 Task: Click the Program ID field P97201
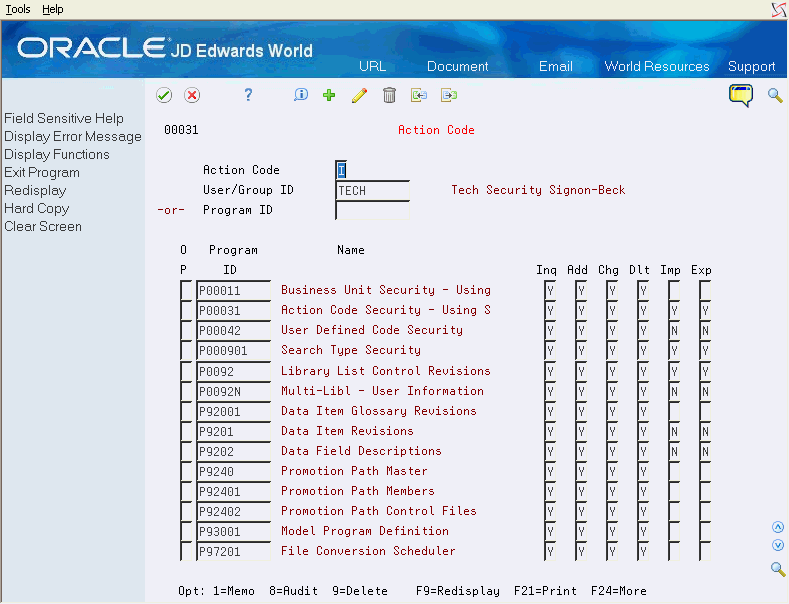click(233, 552)
